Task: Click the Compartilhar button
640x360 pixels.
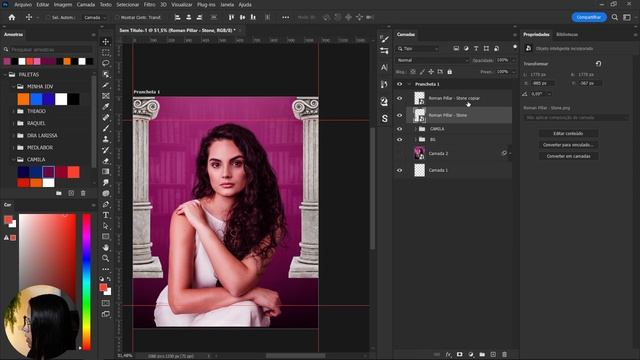Action: point(589,17)
